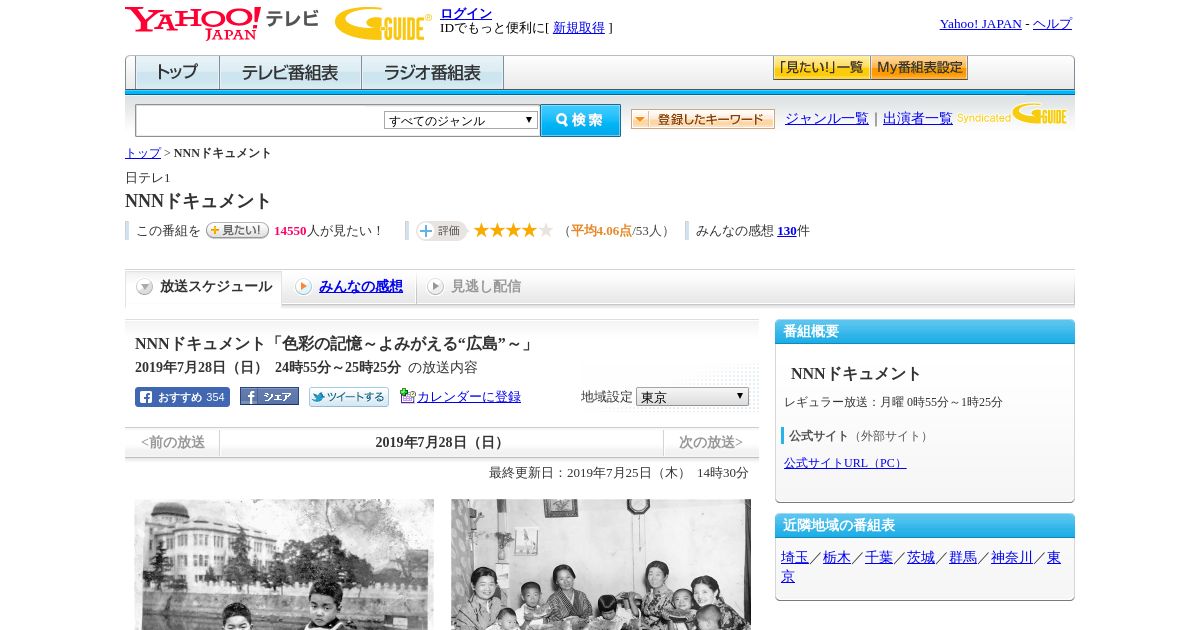Open the 130 comments count link
1200x630 pixels.
click(787, 231)
